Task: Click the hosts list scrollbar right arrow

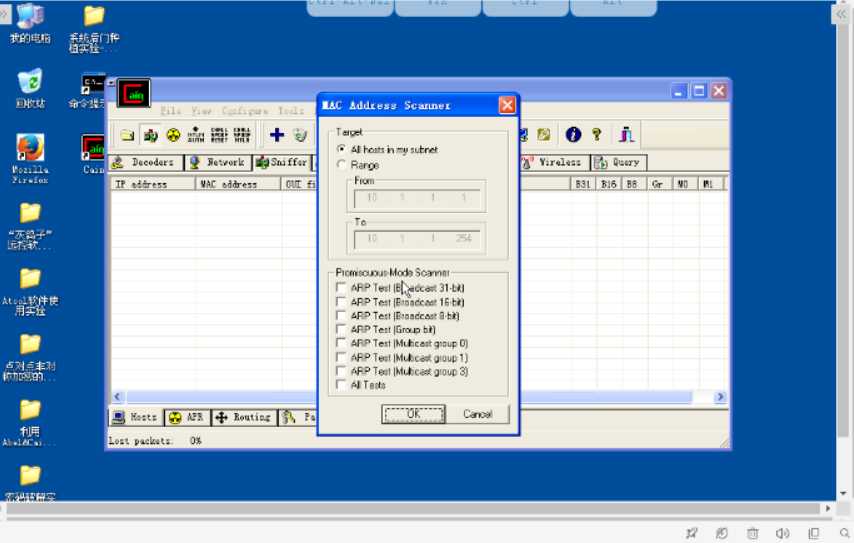Action: click(720, 396)
